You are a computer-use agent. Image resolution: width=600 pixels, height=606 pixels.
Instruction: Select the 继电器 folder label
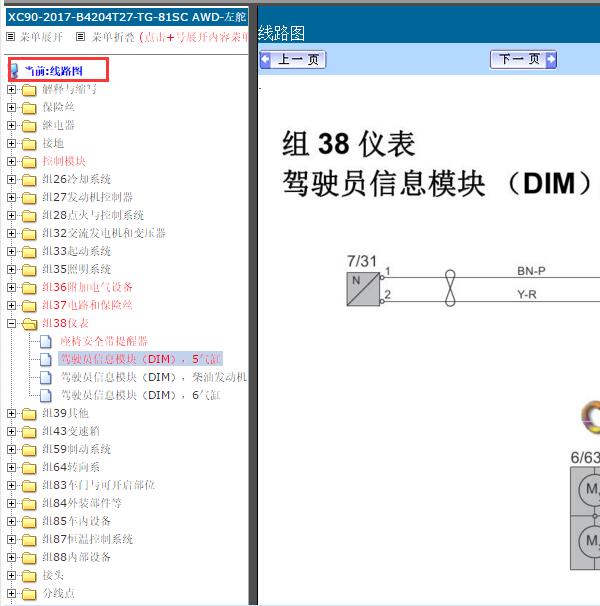coord(58,125)
